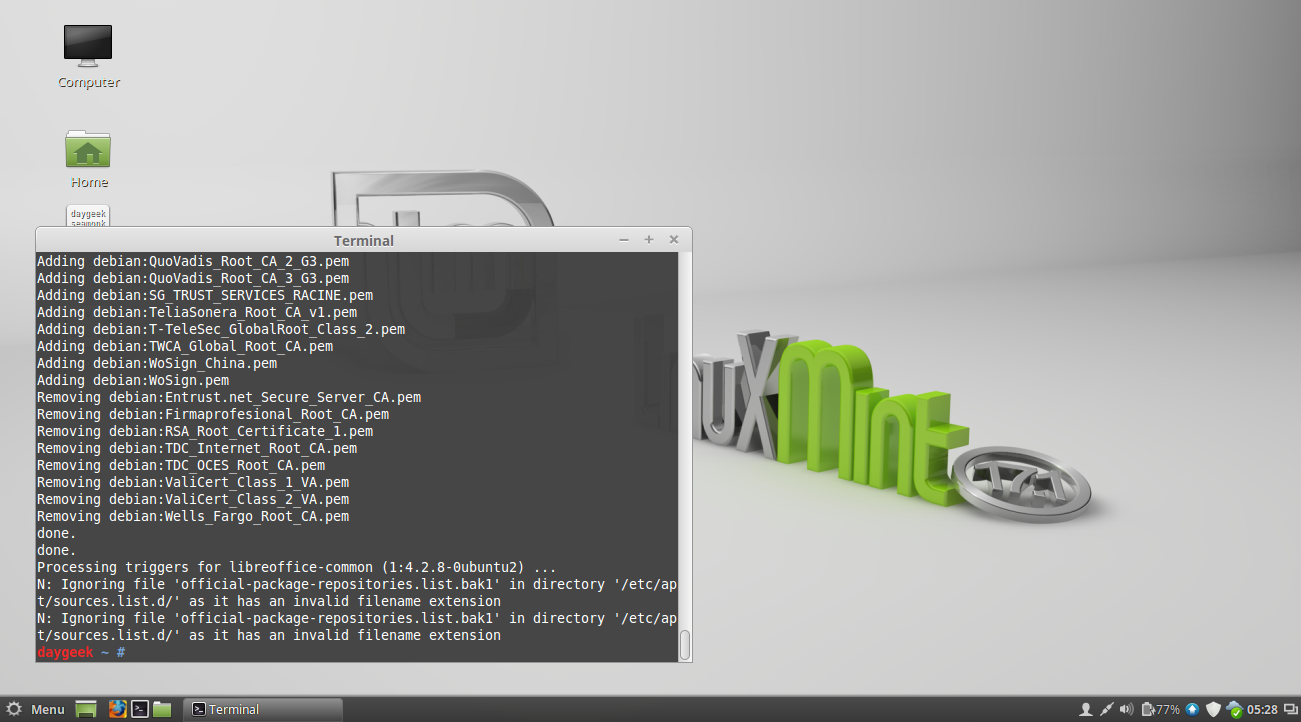Image resolution: width=1301 pixels, height=722 pixels.
Task: Open Terminal launcher in the panel
Action: [141, 709]
